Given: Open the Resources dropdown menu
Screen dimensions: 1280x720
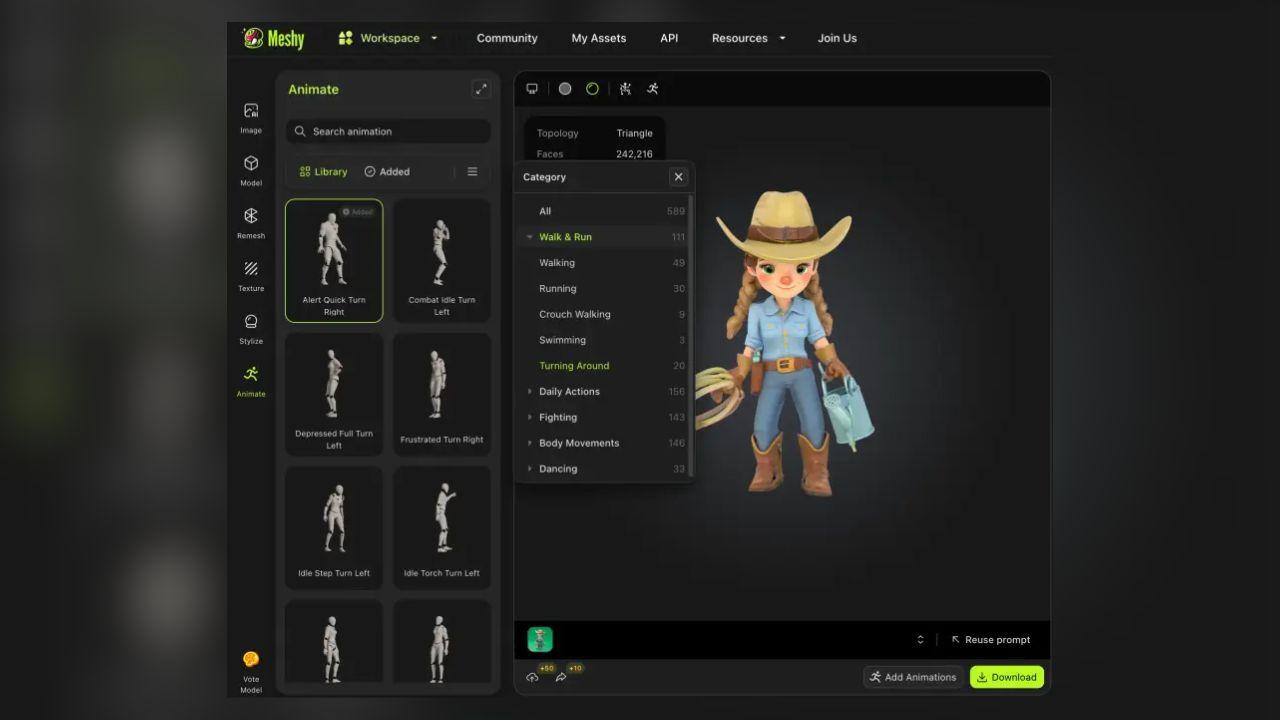Looking at the screenshot, I should (748, 38).
